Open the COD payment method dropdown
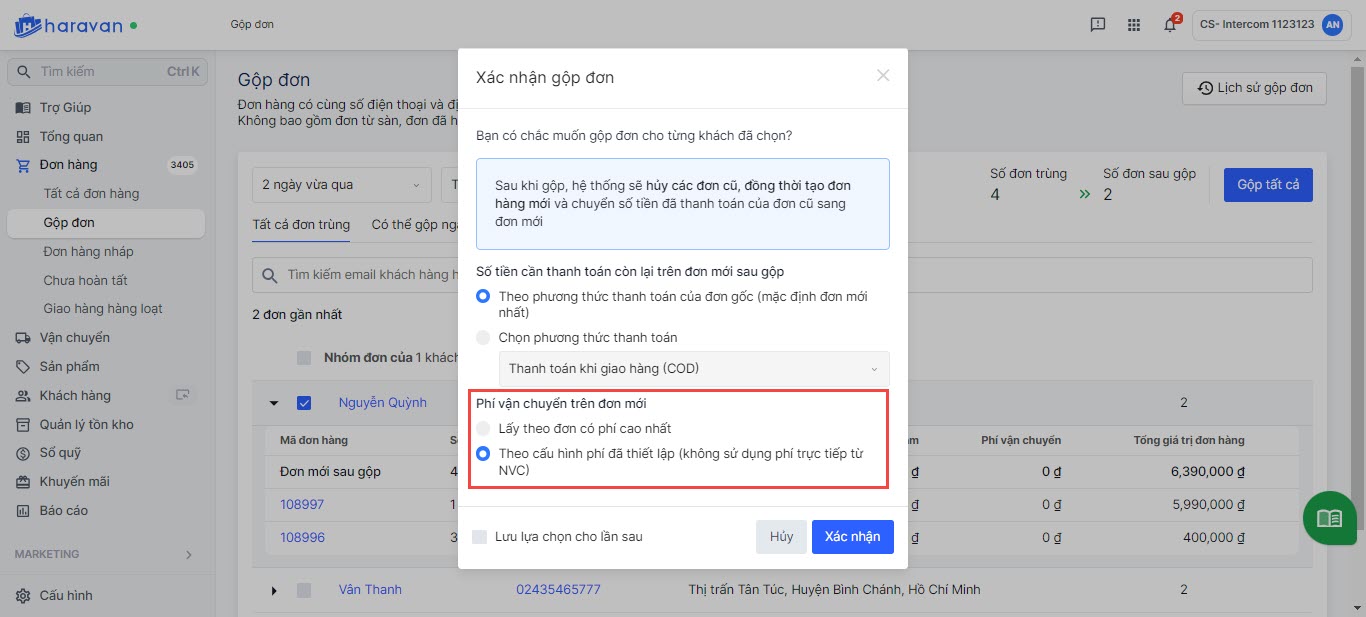1366x617 pixels. (694, 369)
